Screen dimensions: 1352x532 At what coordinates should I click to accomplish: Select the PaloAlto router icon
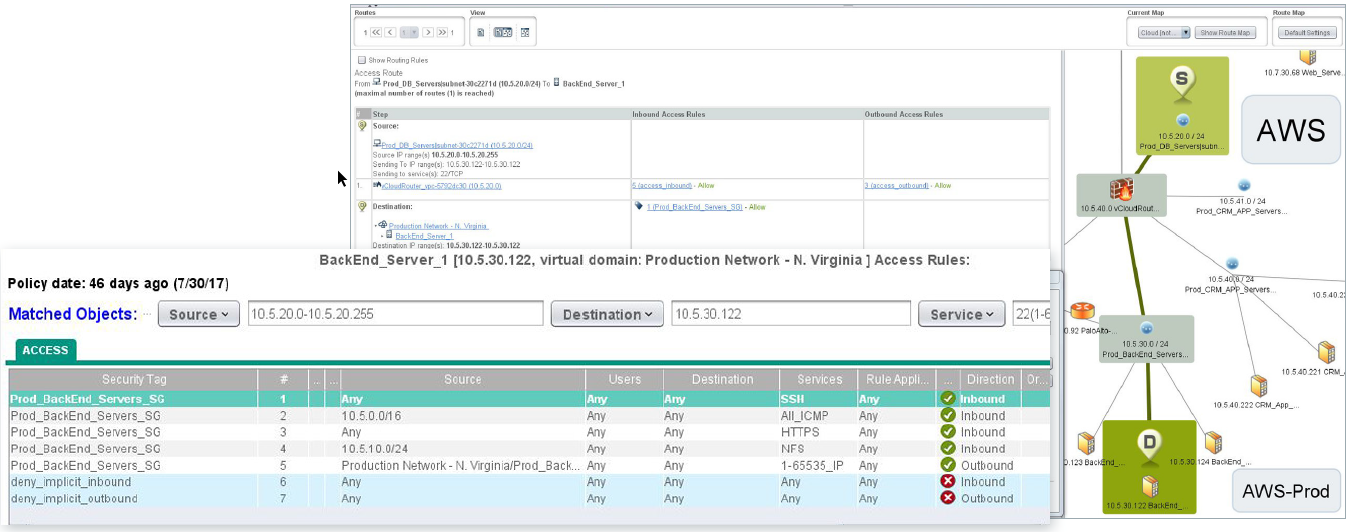1082,312
